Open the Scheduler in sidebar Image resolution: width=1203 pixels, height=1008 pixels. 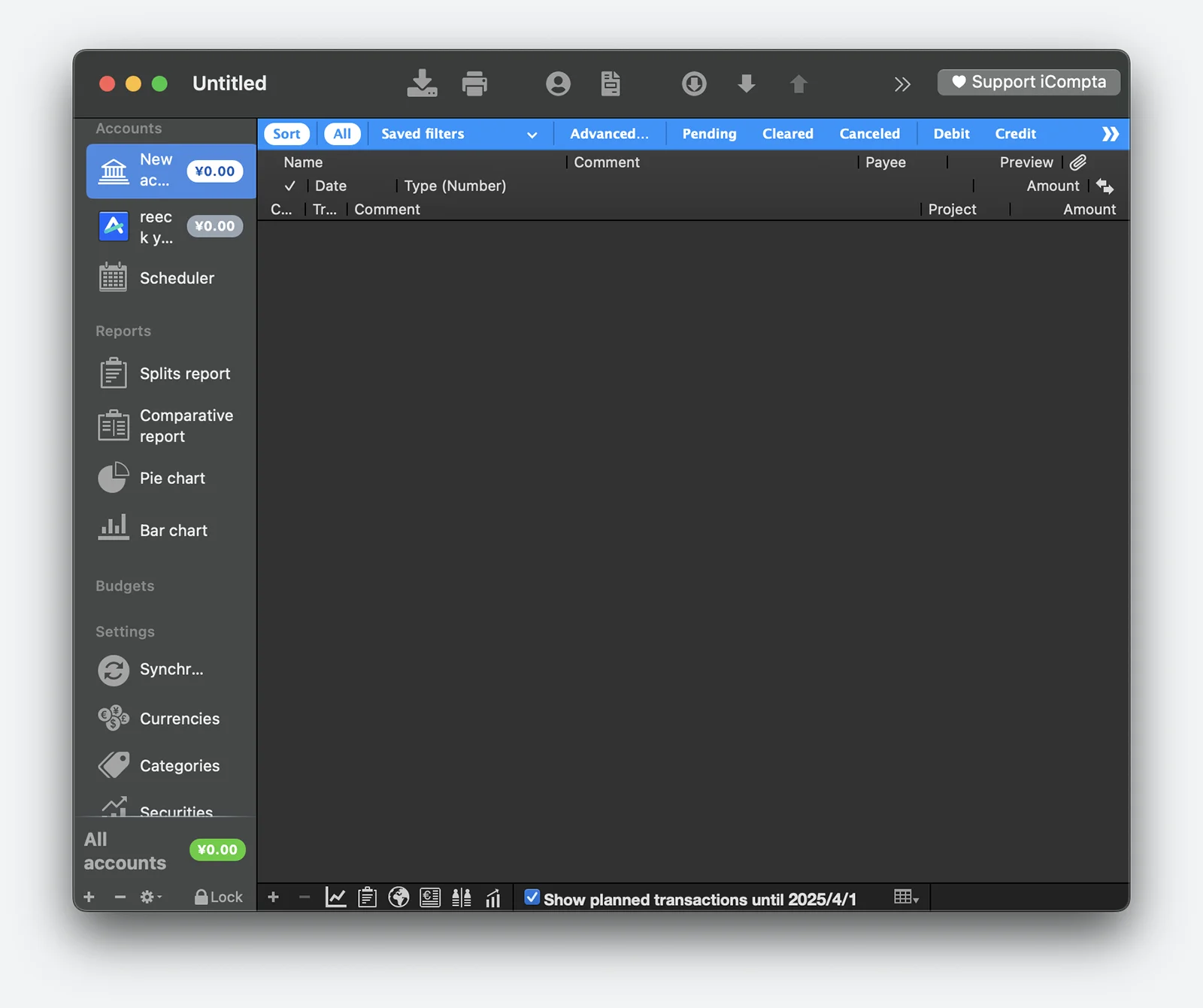tap(171, 278)
